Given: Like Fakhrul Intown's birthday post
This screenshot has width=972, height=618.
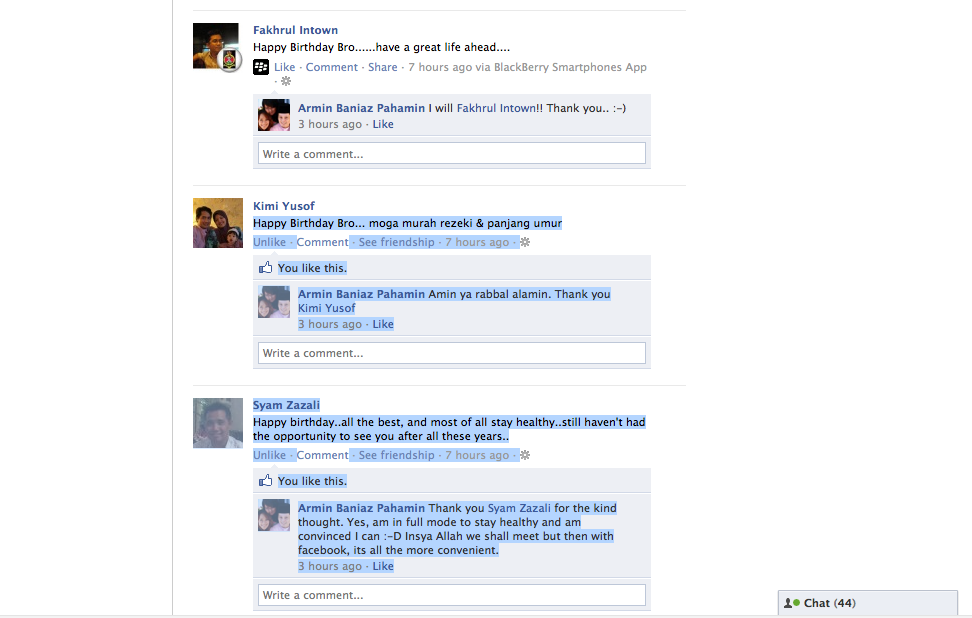Looking at the screenshot, I should point(285,67).
